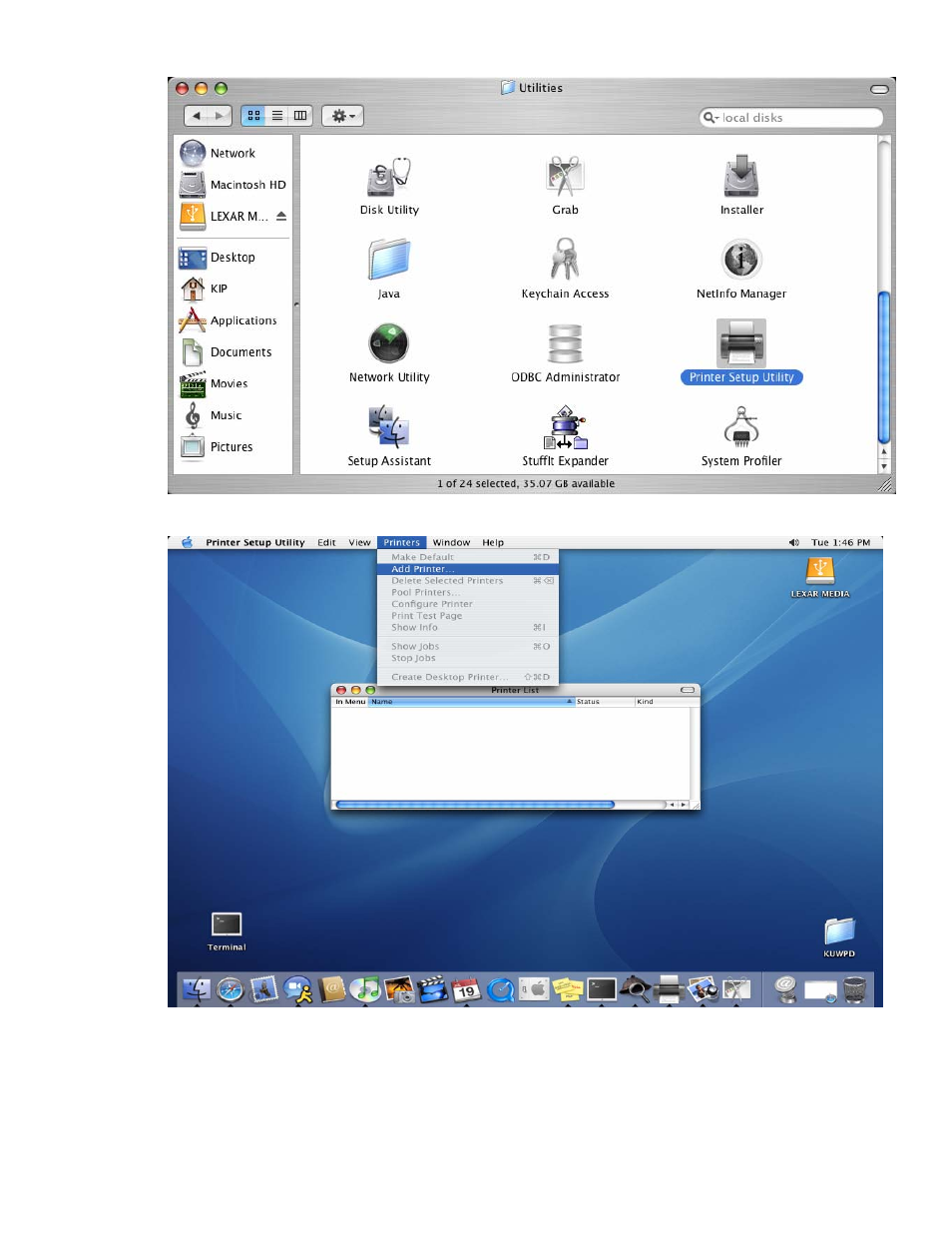
Task: Open iChat from the Dock
Action: (298, 989)
